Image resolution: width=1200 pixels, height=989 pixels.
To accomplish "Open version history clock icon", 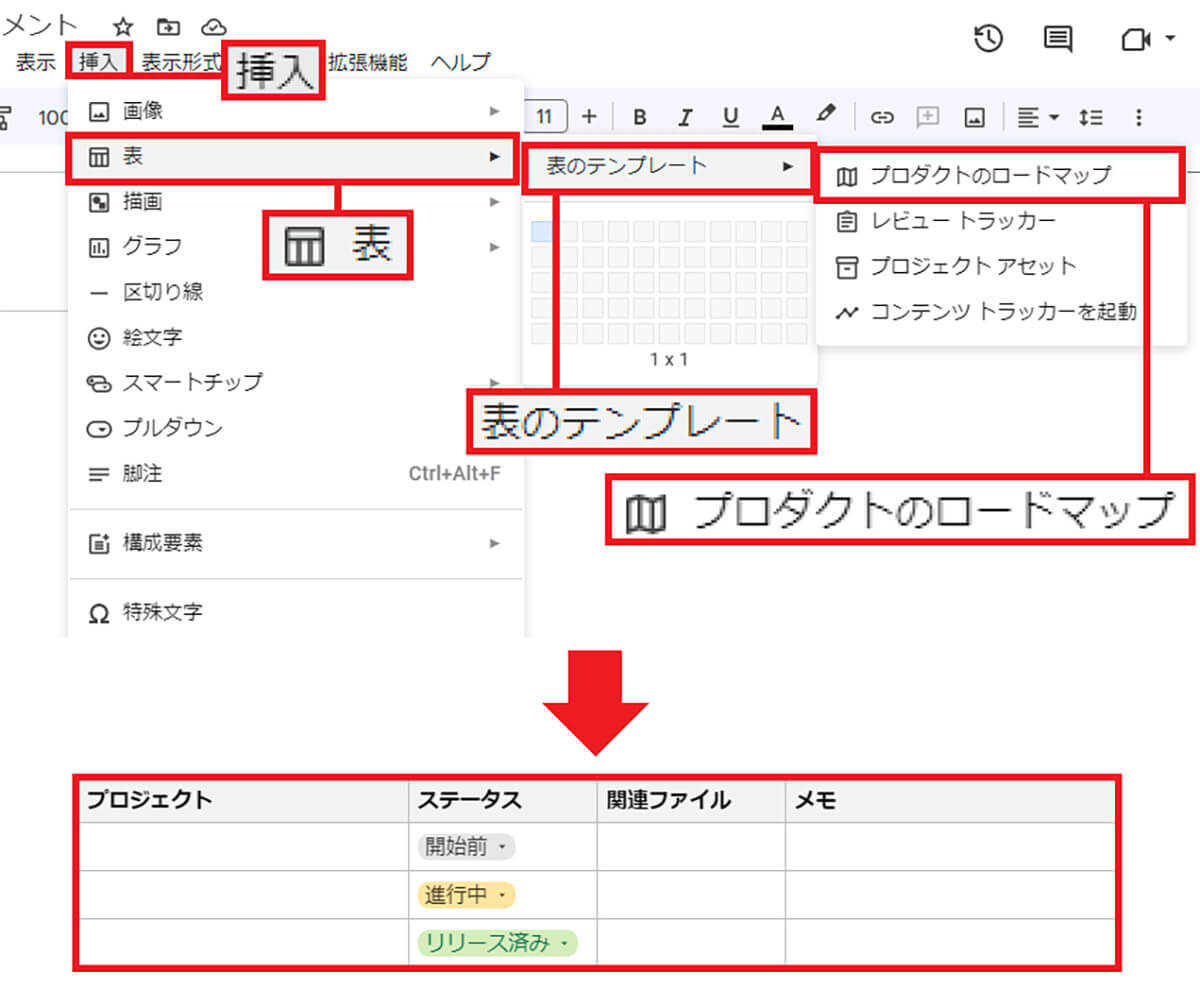I will coord(988,39).
